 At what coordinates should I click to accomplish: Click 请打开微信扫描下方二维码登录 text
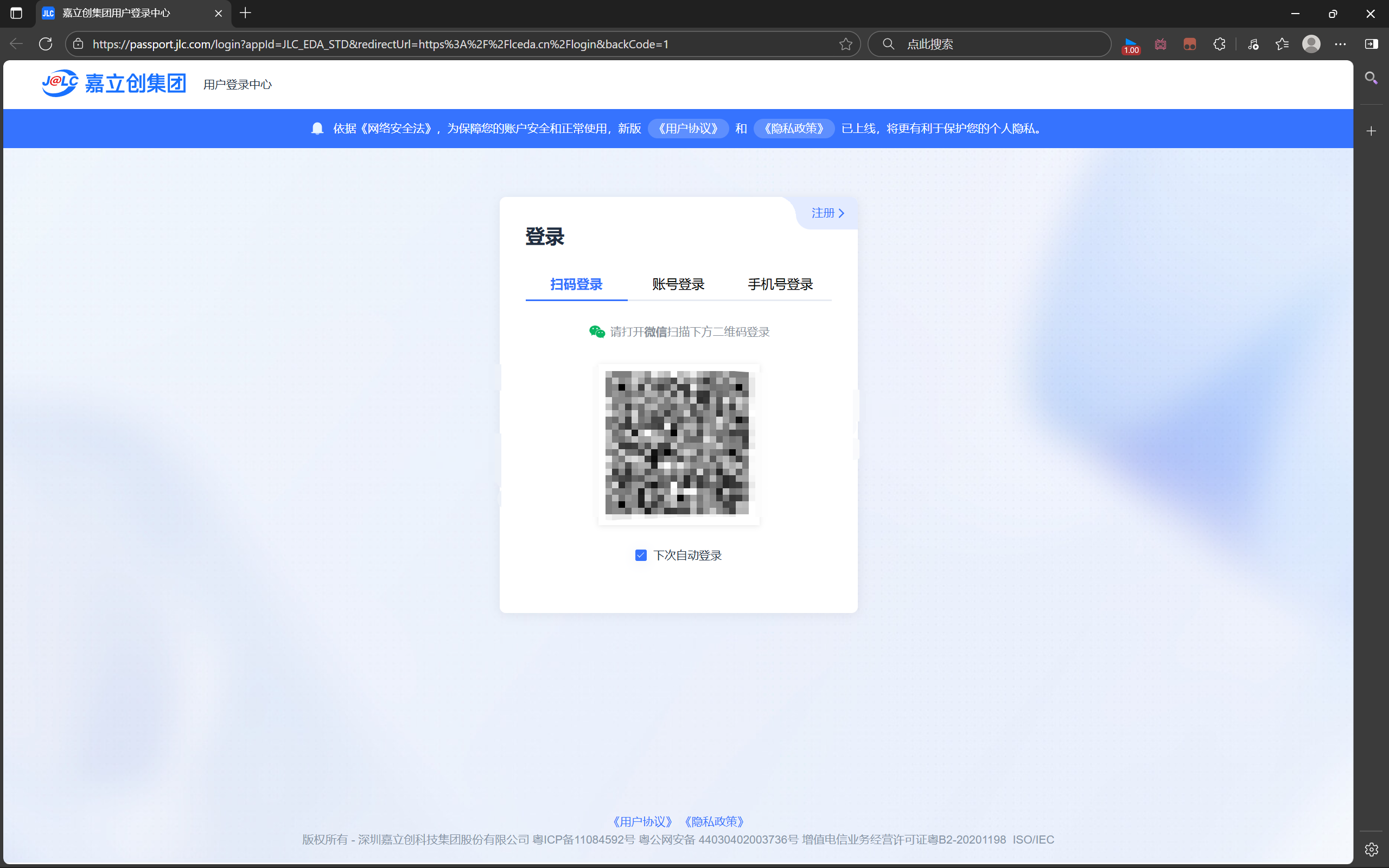(x=690, y=332)
